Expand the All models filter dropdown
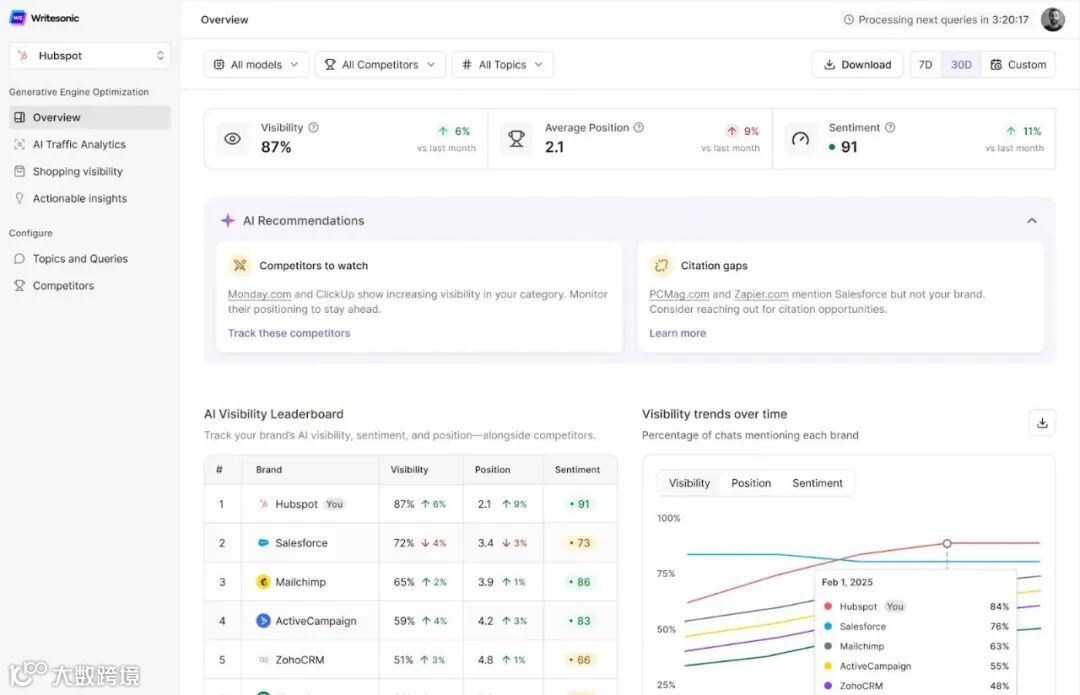 (x=256, y=65)
